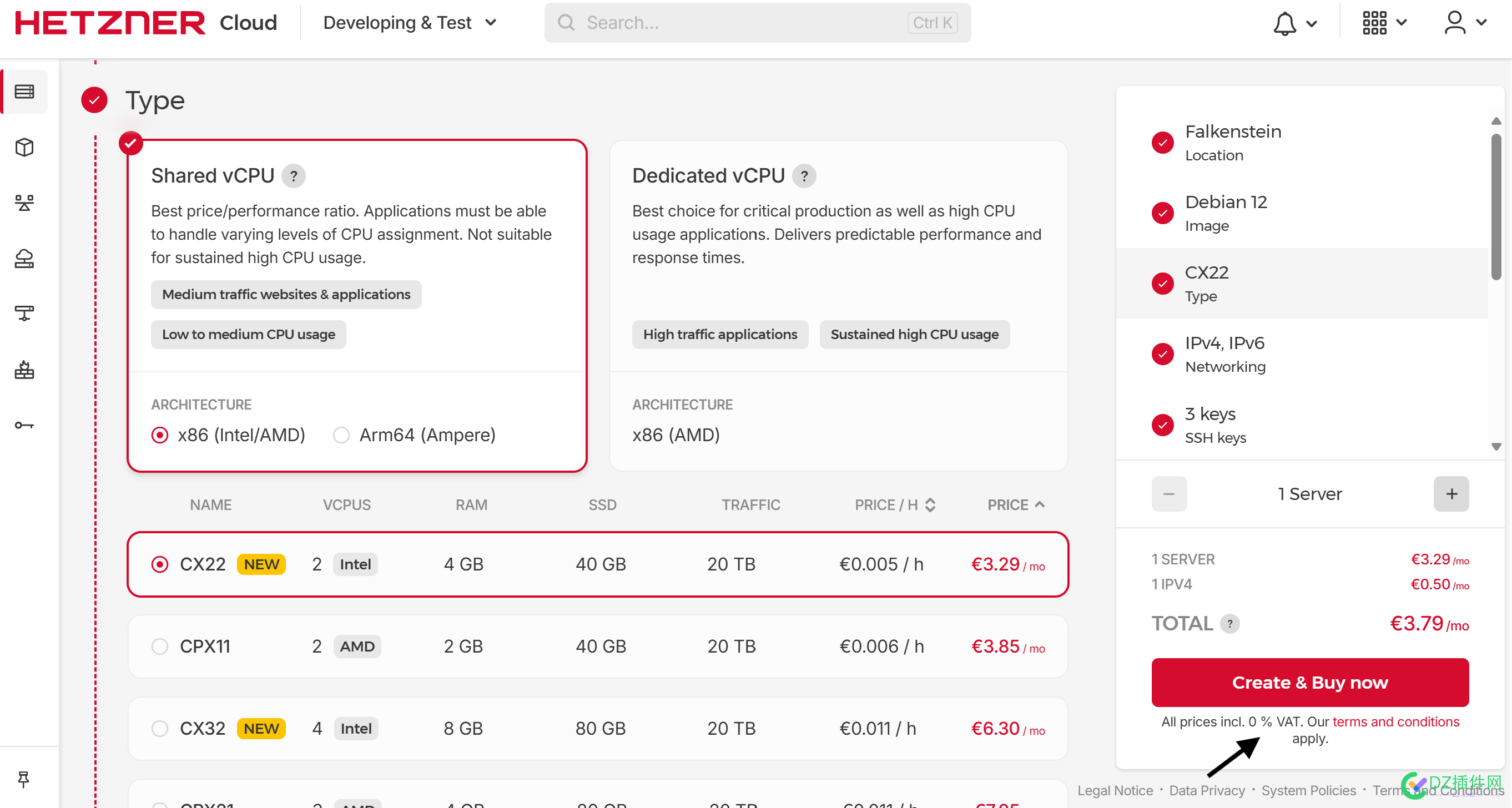
Task: Select the Arm64 (Ampere) architecture radio button
Action: coord(340,434)
